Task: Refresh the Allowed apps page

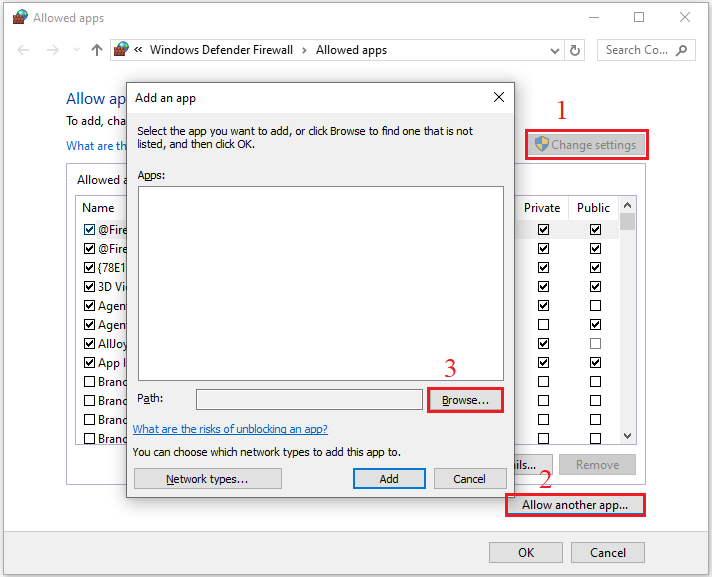Action: coord(575,50)
